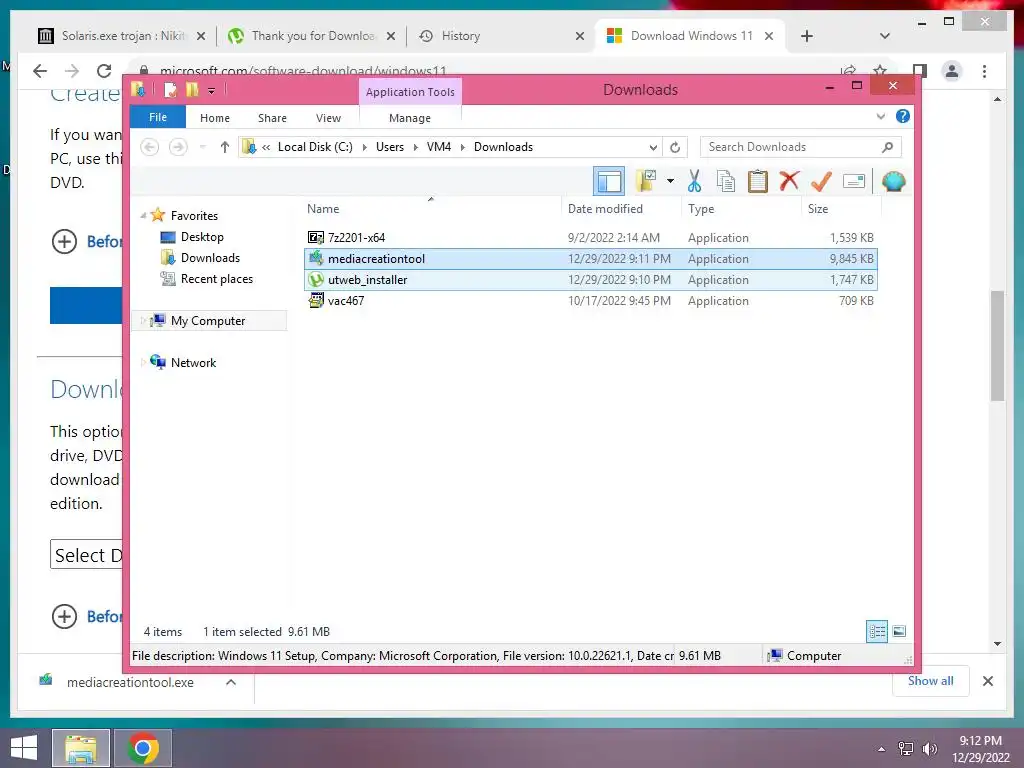Go back in Chrome browser
Screen dimensions: 1024x768
(x=40, y=71)
